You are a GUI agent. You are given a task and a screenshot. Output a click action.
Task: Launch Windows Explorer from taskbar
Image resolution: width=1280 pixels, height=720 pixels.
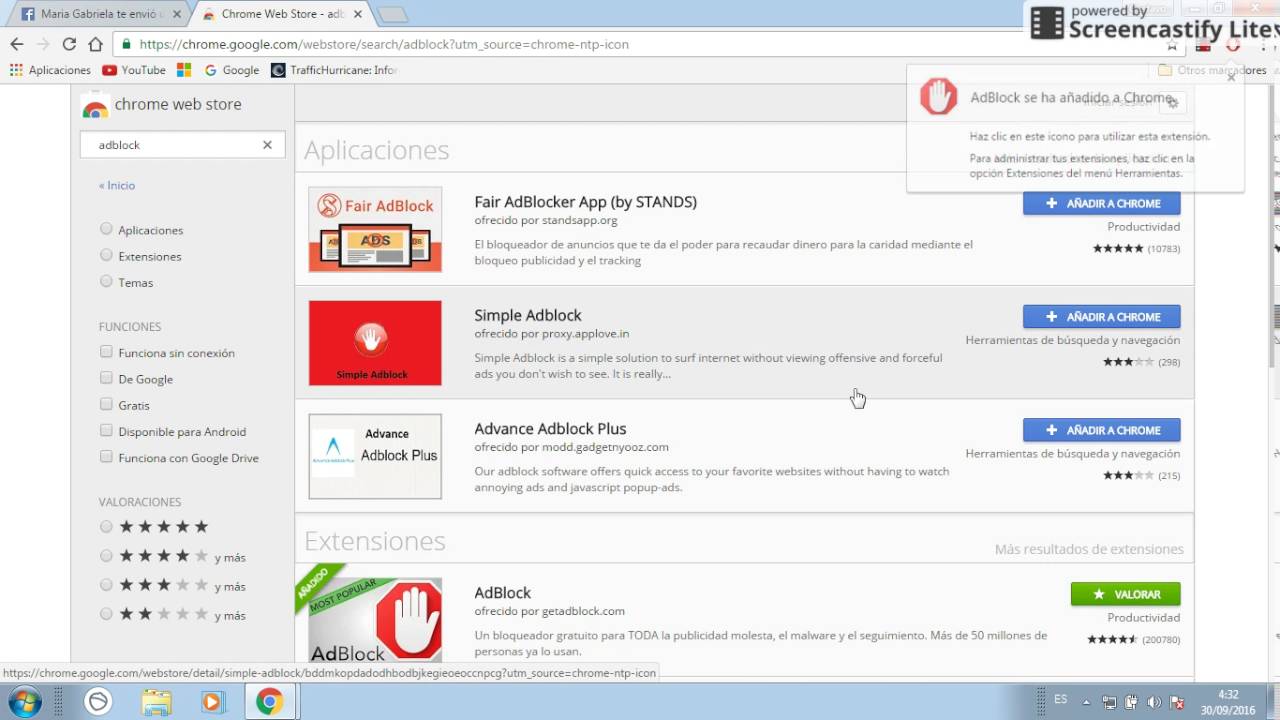[x=156, y=702]
